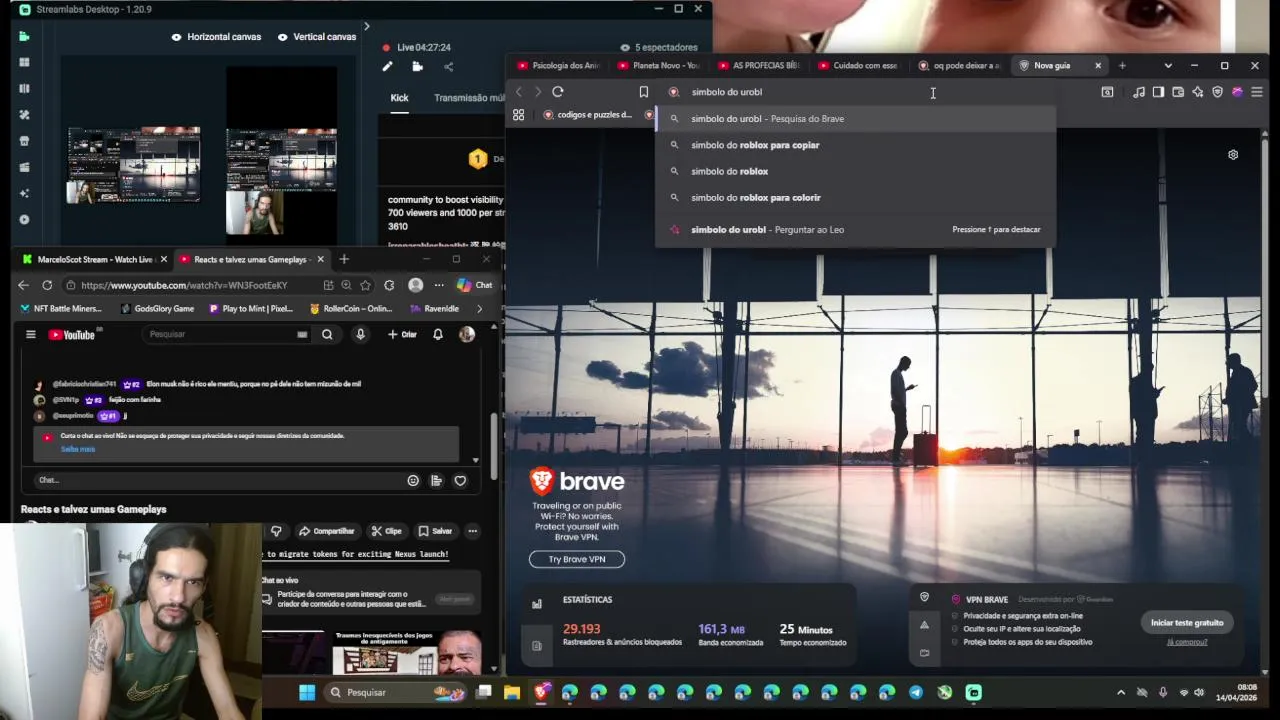
Task: Toggle Vertical canvas visibility eye
Action: tap(282, 37)
